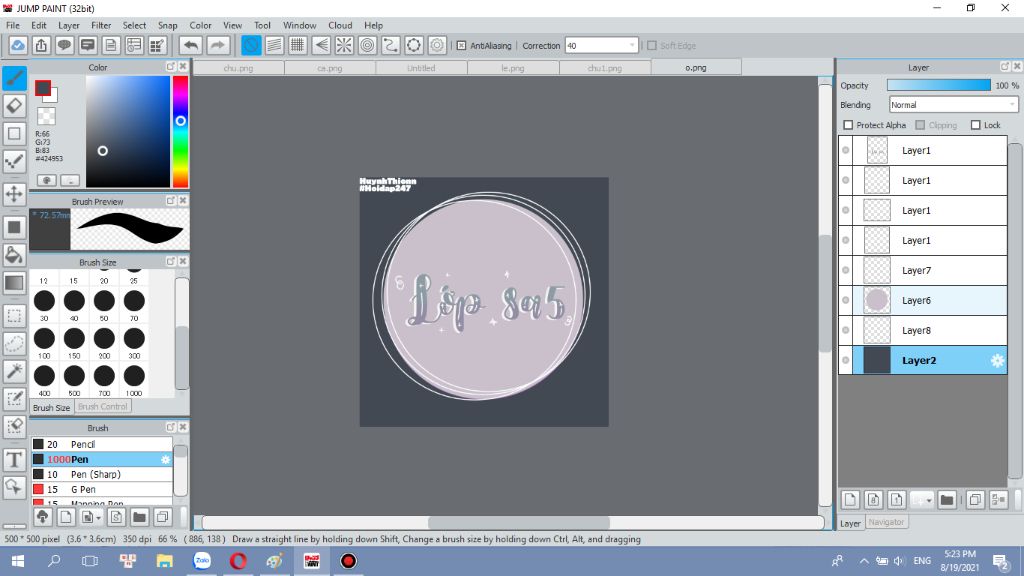This screenshot has height=576, width=1024.
Task: Click the foreground color swatch
Action: click(43, 88)
